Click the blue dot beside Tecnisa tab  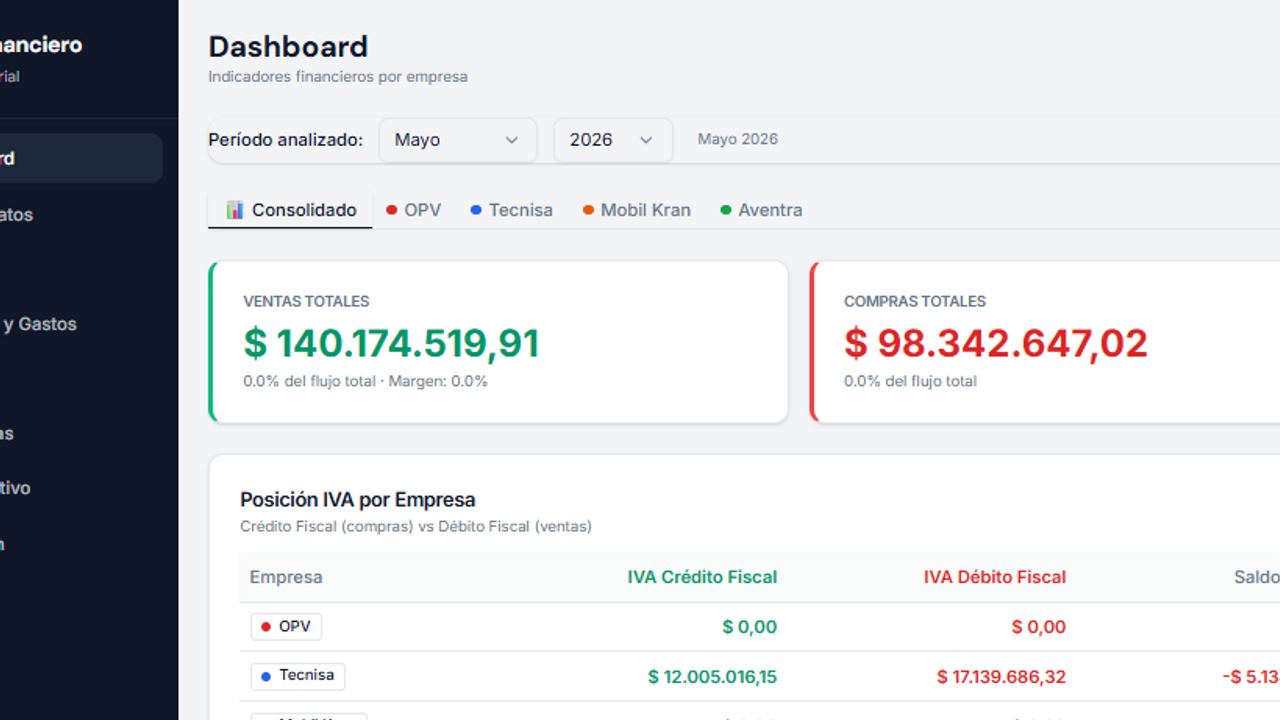tap(476, 210)
